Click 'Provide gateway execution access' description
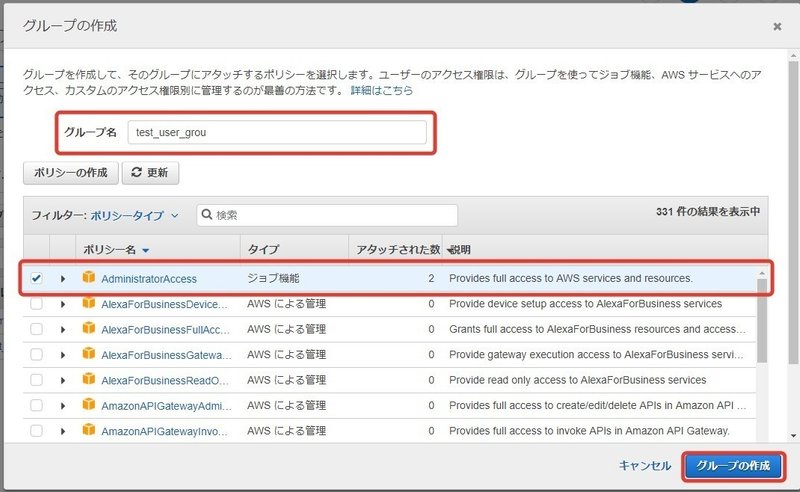The width and height of the screenshot is (800, 492). point(596,354)
